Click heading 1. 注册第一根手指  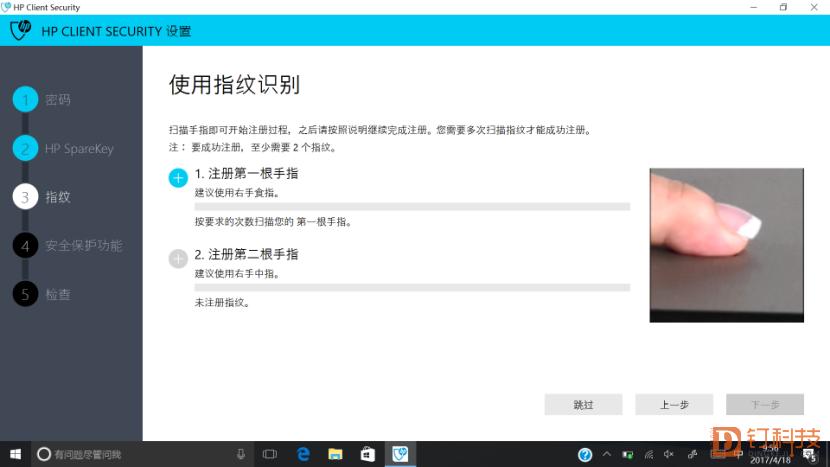point(246,173)
